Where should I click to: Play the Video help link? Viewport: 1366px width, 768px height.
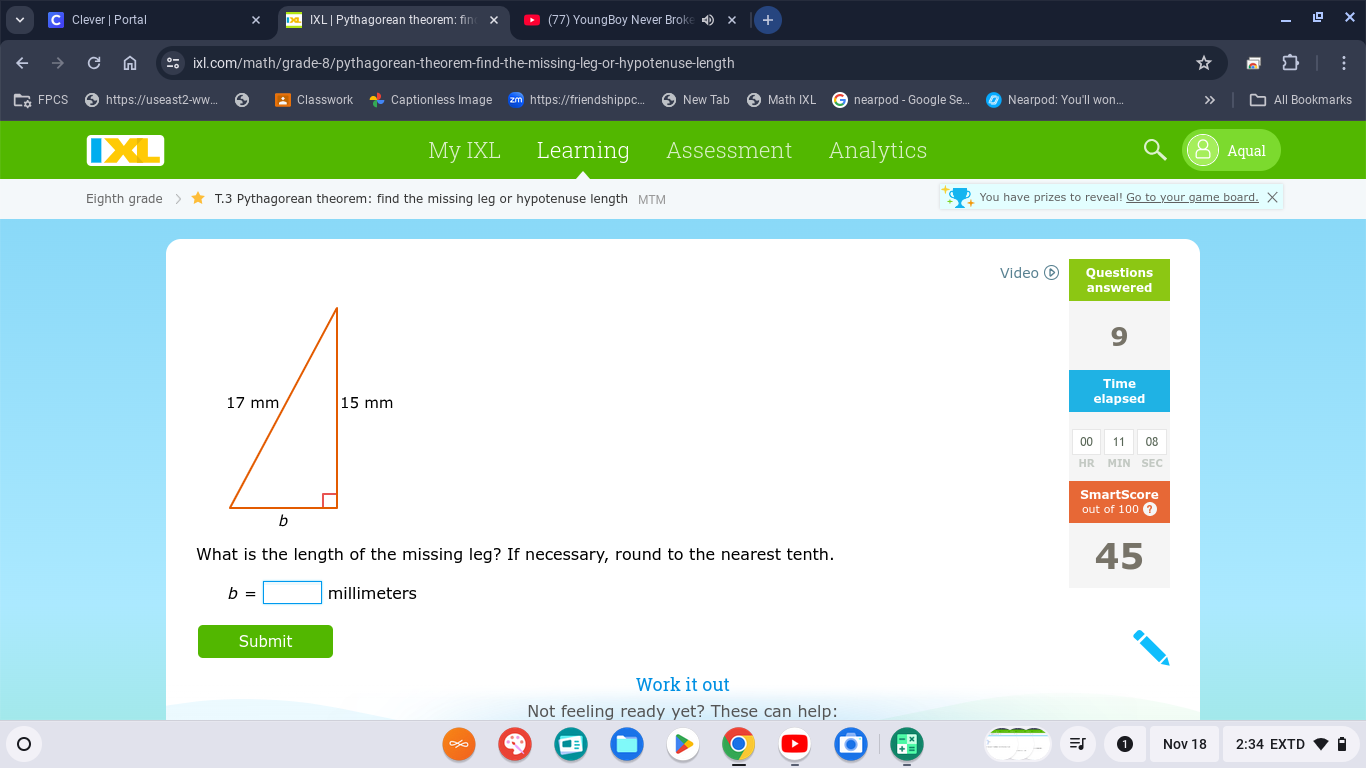click(1029, 273)
